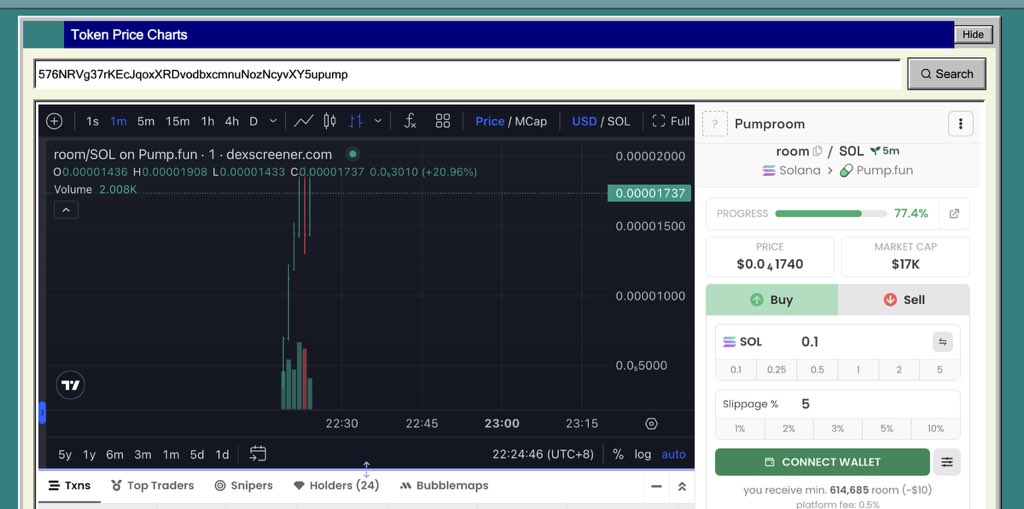
Task: Minimize the transactions panel
Action: click(657, 486)
